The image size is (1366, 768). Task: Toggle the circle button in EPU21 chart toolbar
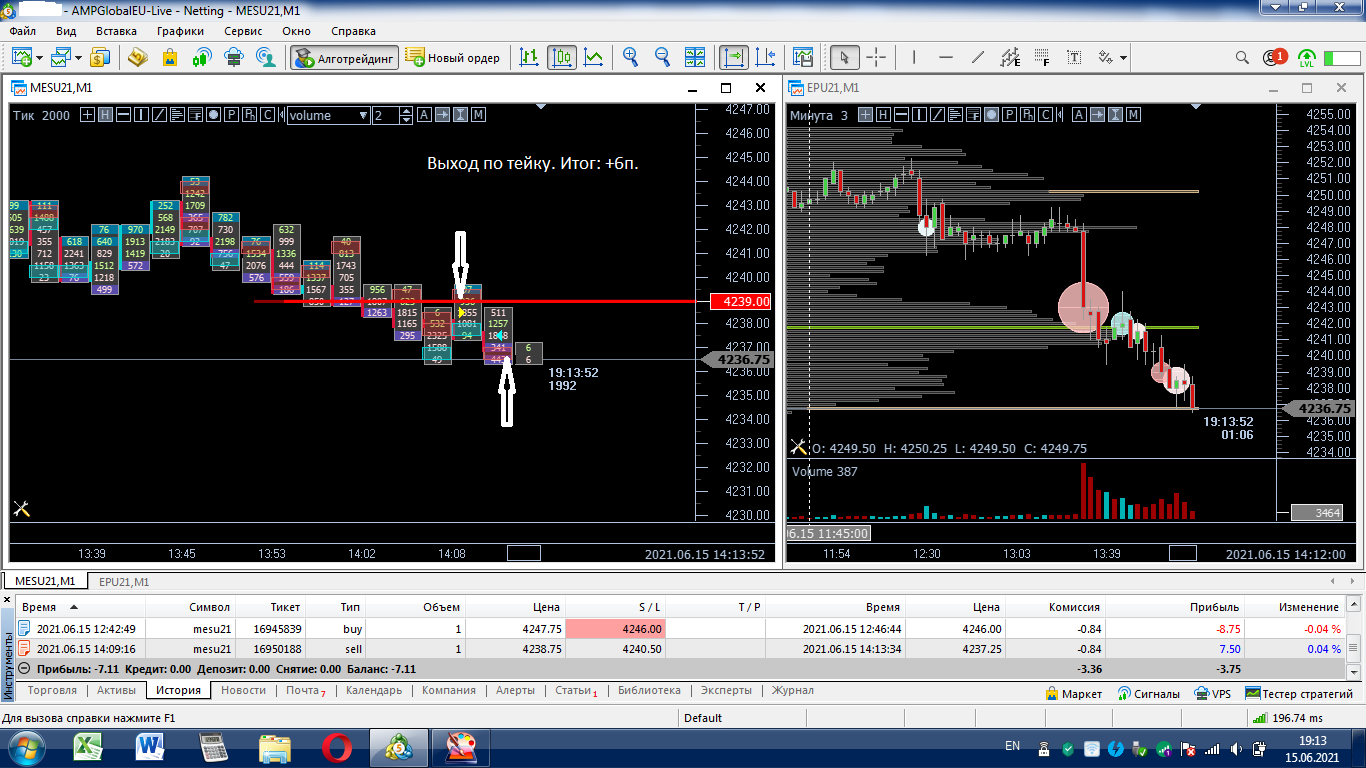pyautogui.click(x=991, y=115)
